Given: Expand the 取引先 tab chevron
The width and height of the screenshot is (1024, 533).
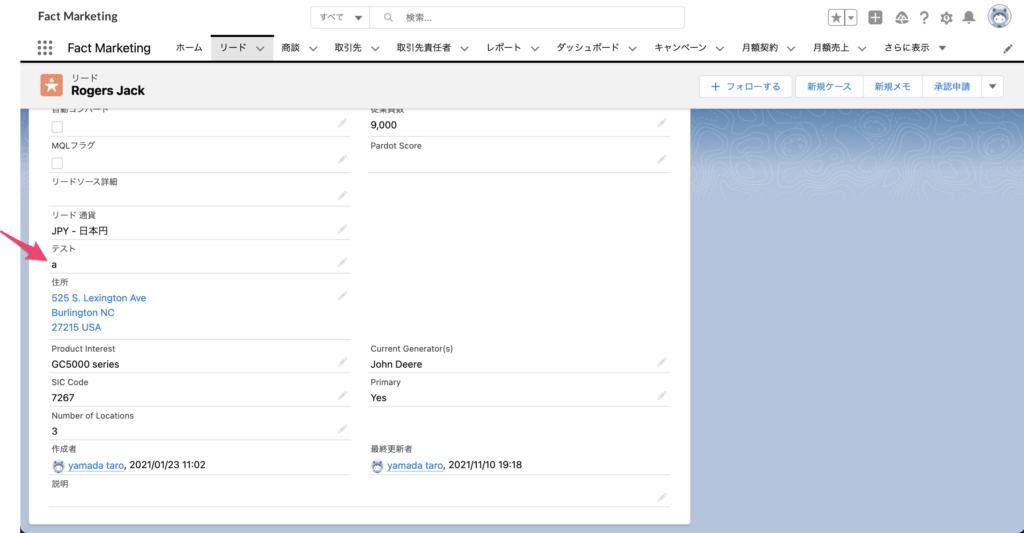Looking at the screenshot, I should click(x=375, y=48).
